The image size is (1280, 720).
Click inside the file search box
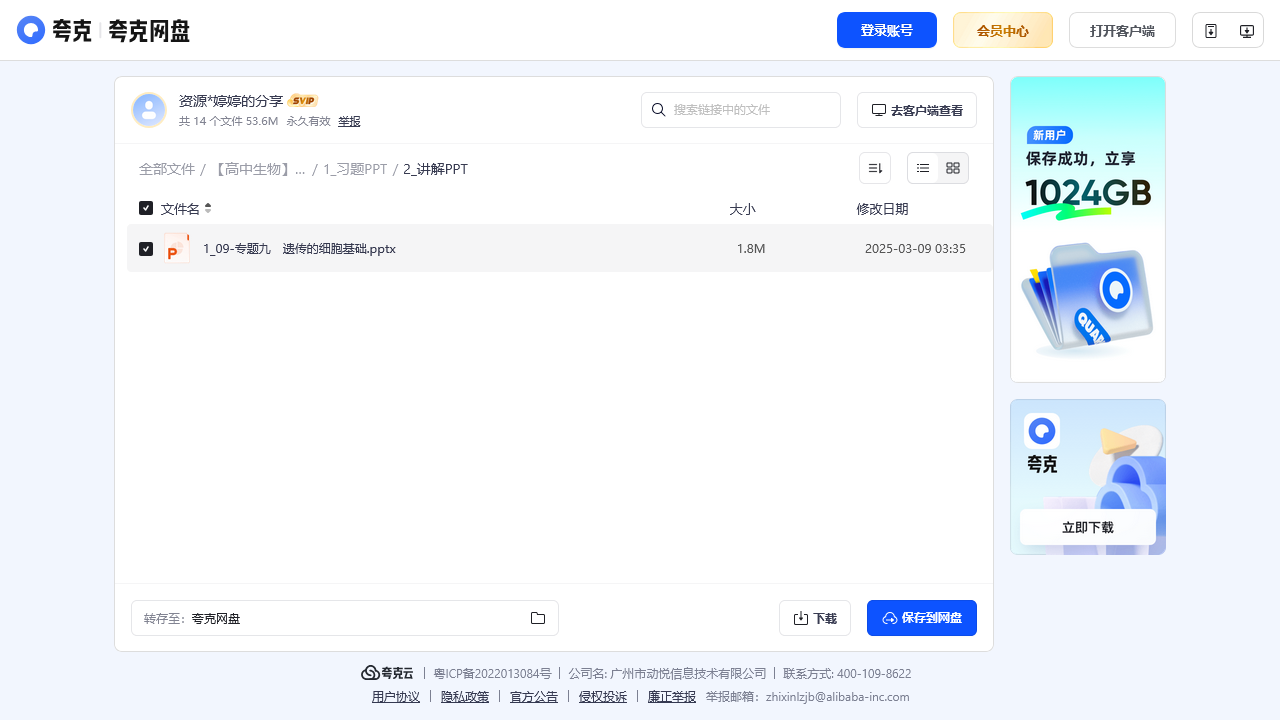point(750,110)
